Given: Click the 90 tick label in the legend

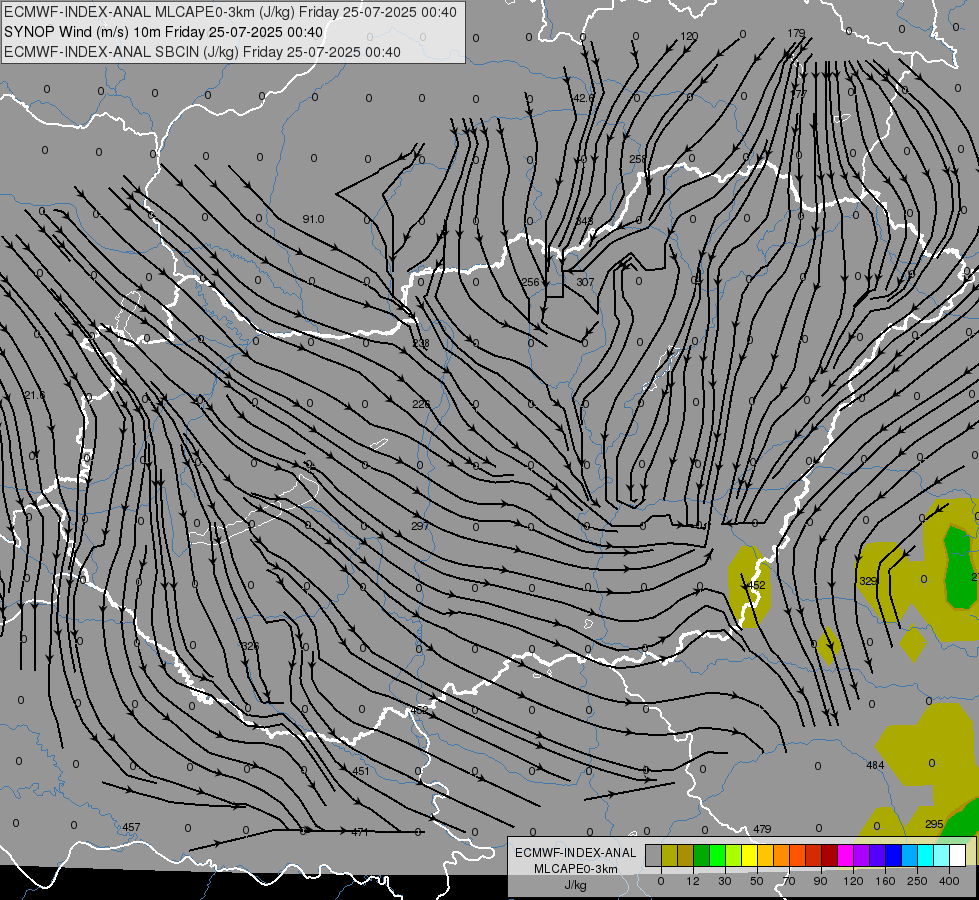Looking at the screenshot, I should click(820, 881).
